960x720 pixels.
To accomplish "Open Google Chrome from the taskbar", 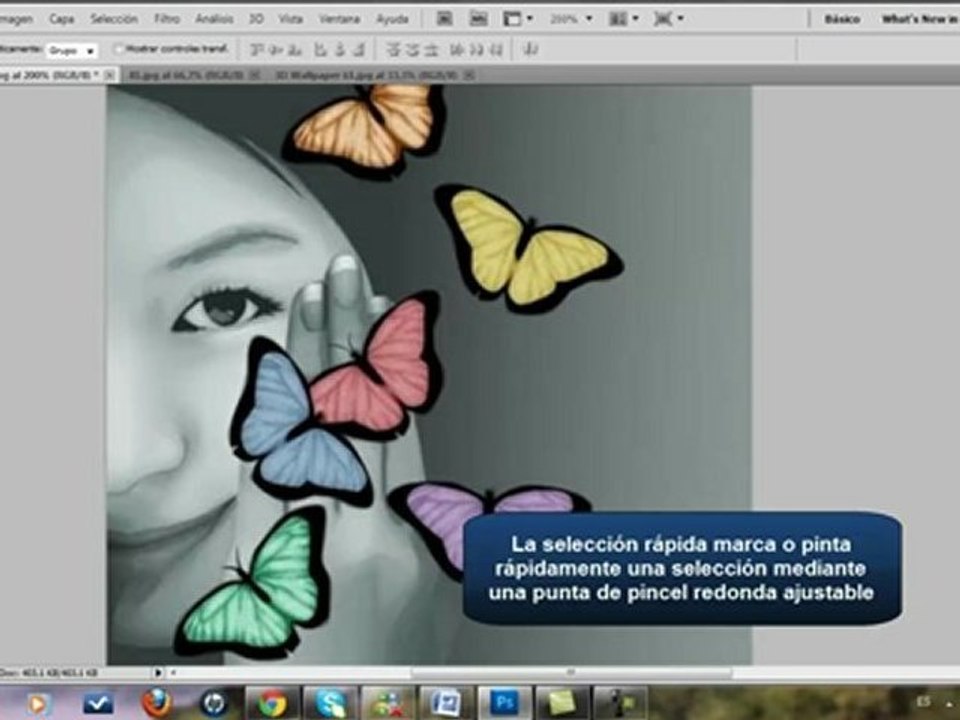I will pos(272,703).
